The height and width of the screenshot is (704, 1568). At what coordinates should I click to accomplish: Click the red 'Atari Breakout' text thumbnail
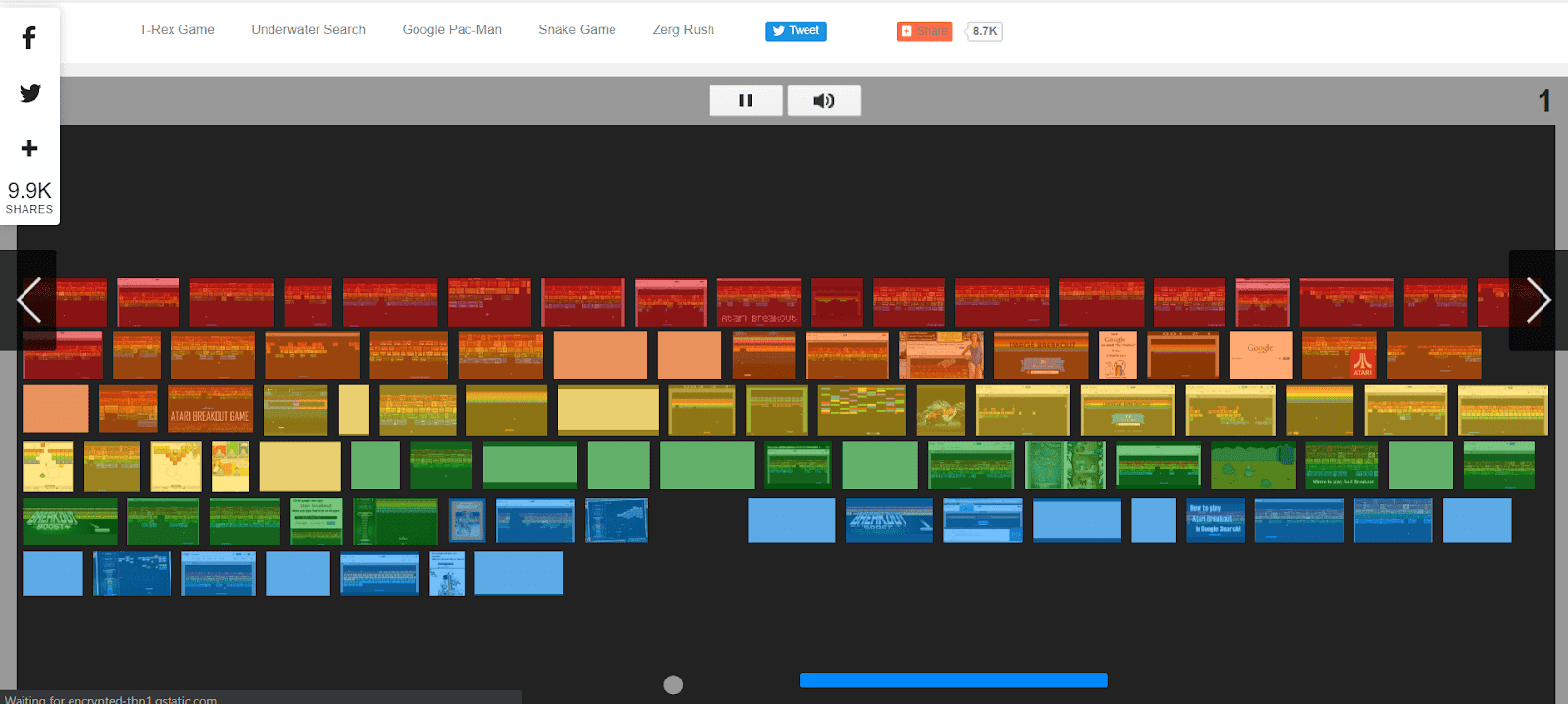[759, 302]
